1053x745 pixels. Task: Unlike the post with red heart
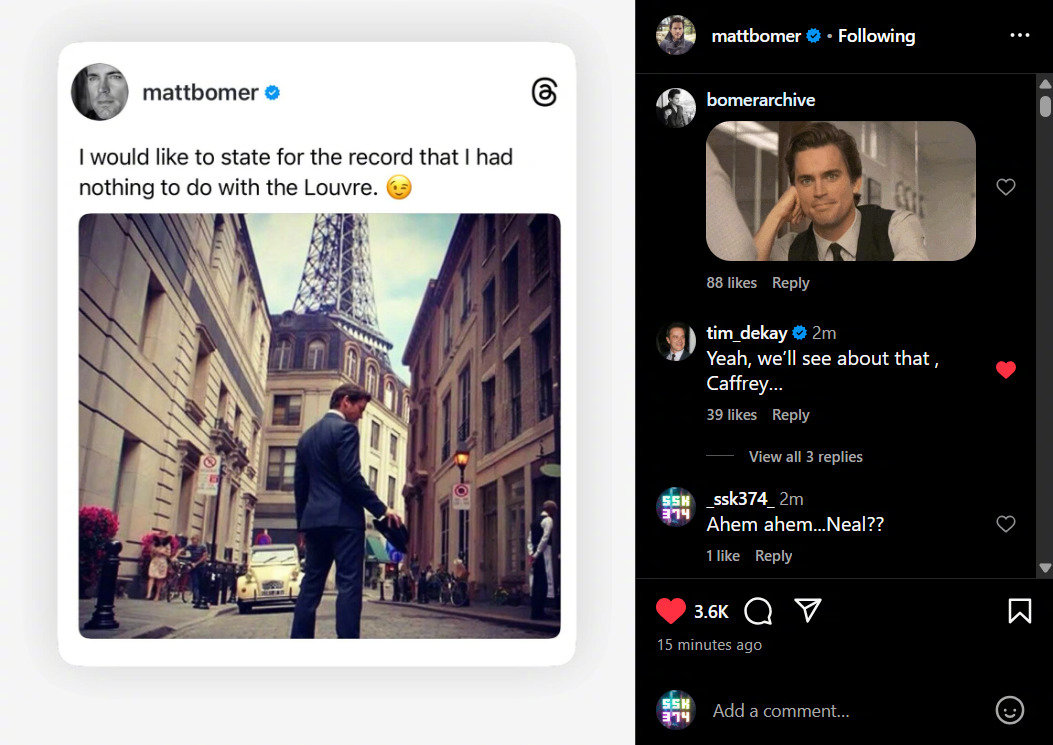tap(671, 610)
